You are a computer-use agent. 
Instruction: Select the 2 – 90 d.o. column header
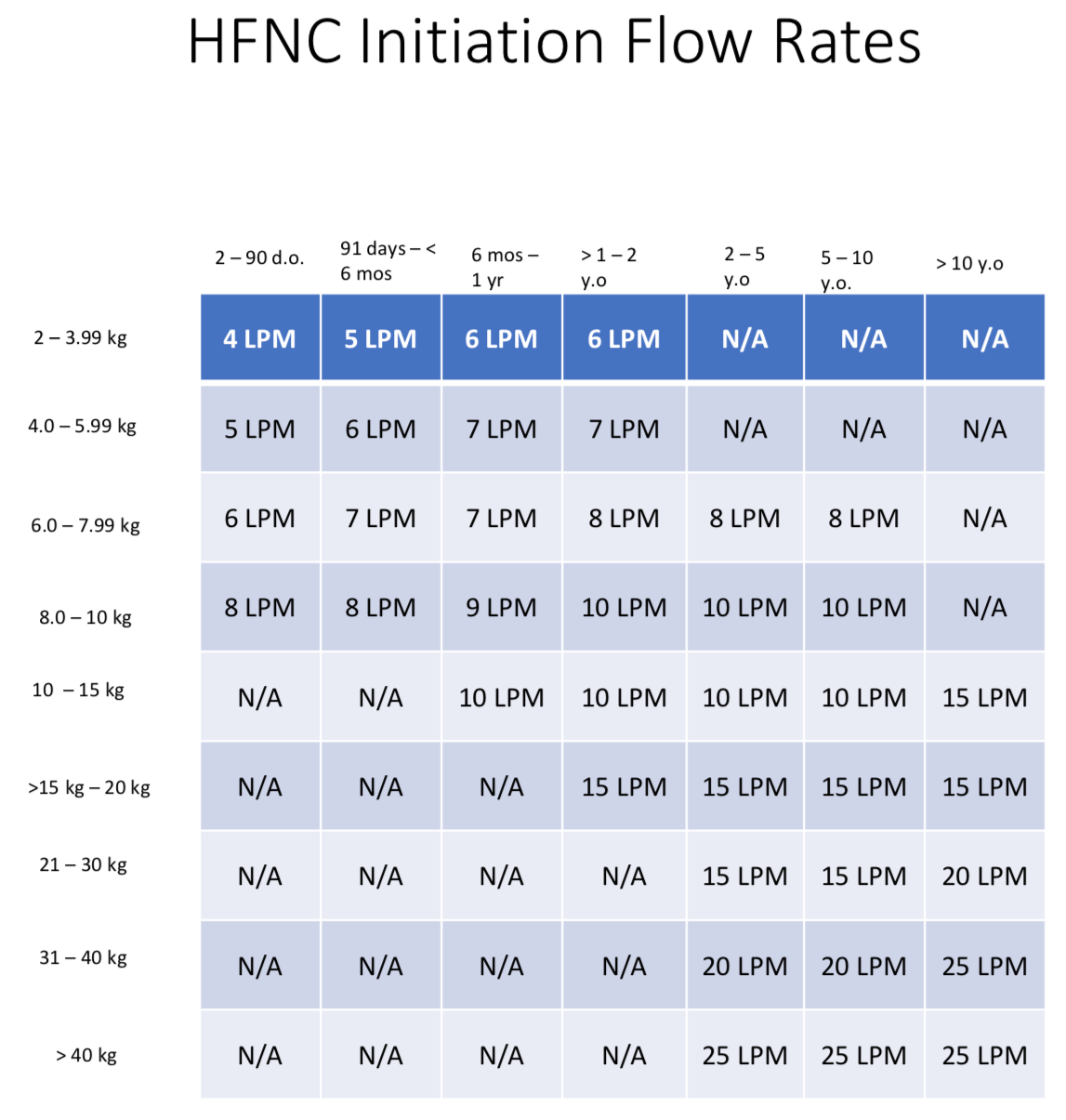[259, 257]
